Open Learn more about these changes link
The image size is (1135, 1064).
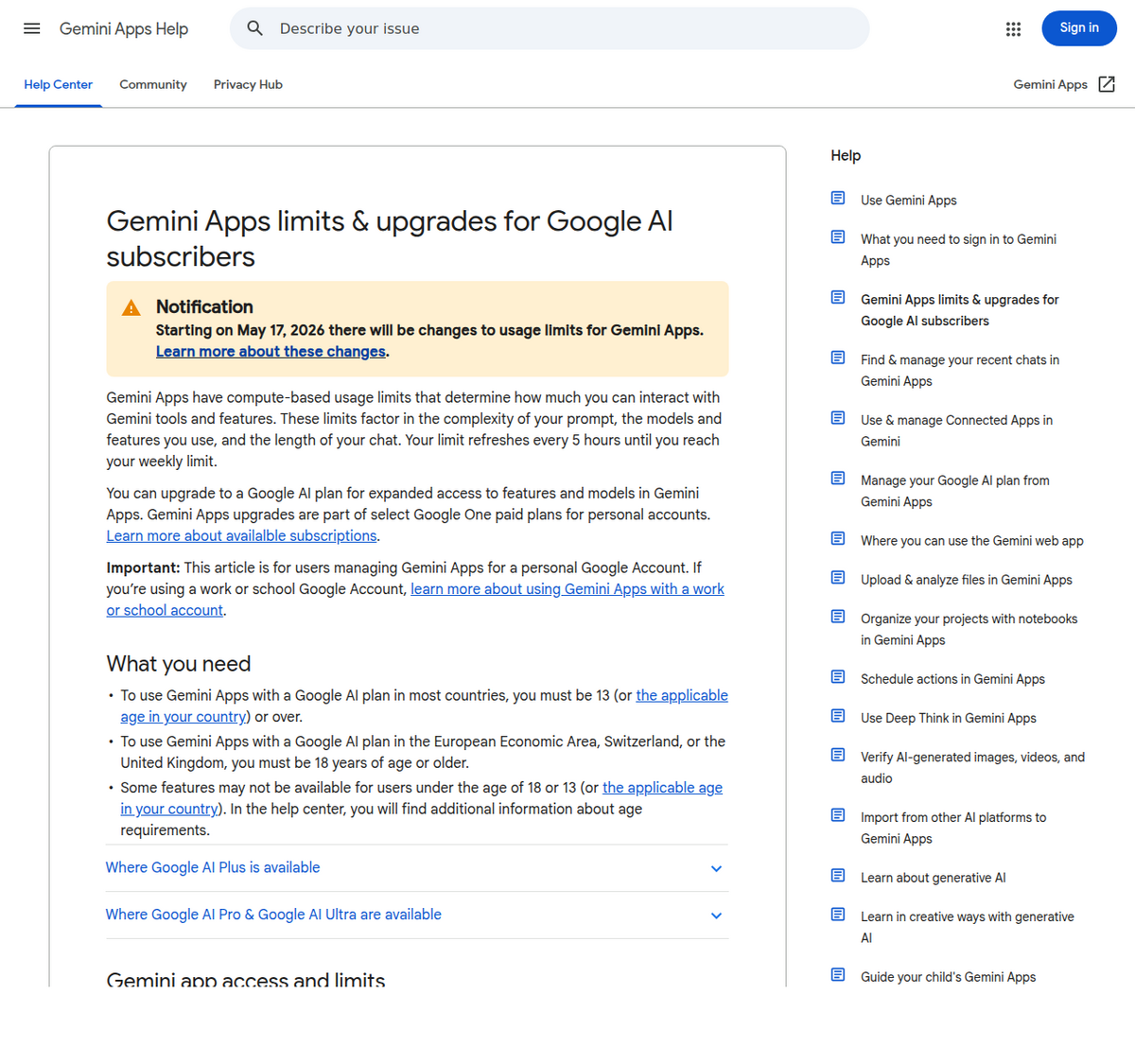(x=271, y=352)
